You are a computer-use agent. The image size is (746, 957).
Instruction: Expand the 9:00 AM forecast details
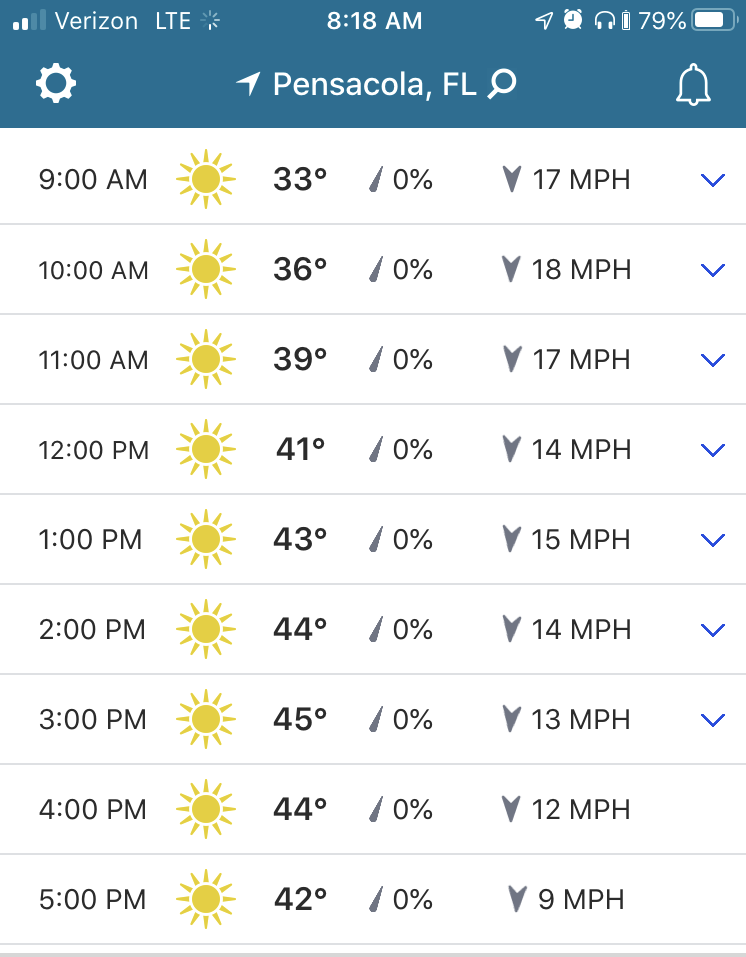pos(712,181)
